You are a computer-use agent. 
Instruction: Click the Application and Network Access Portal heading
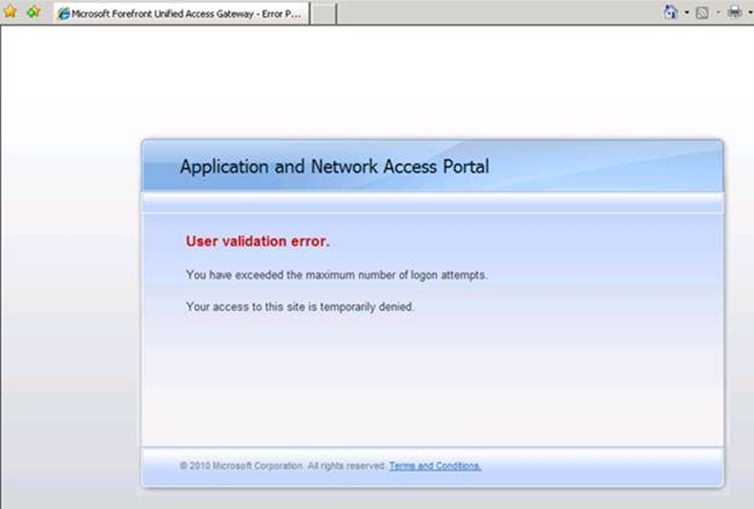(334, 166)
